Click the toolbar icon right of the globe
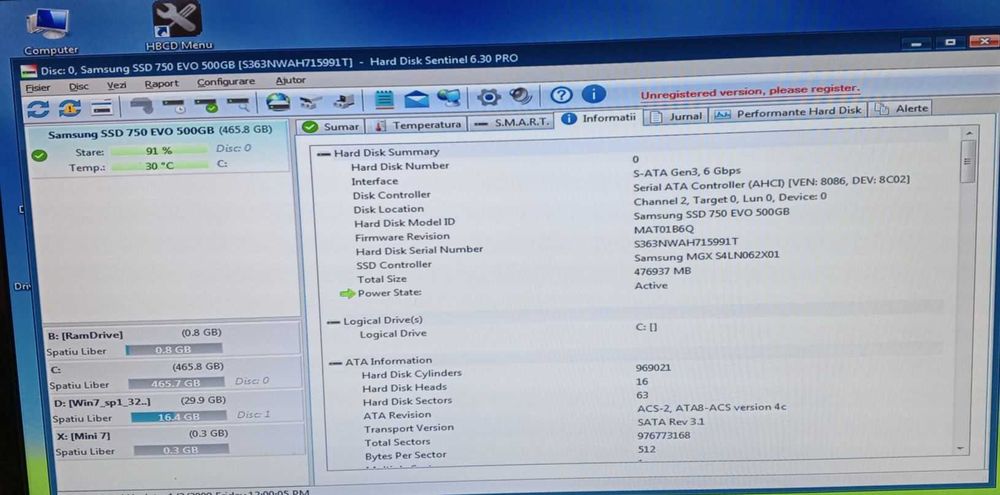The width and height of the screenshot is (1000, 495). tap(311, 102)
